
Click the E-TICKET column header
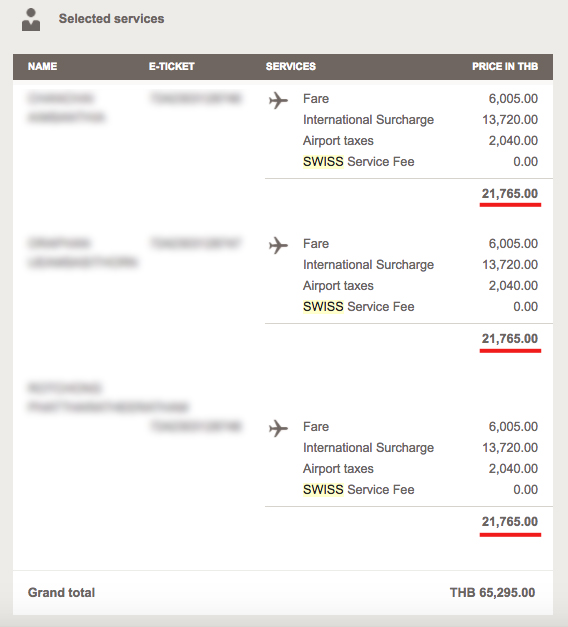click(172, 66)
